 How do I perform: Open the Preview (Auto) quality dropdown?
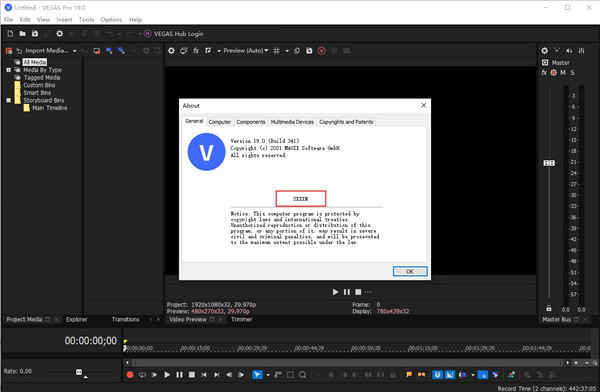tap(245, 51)
